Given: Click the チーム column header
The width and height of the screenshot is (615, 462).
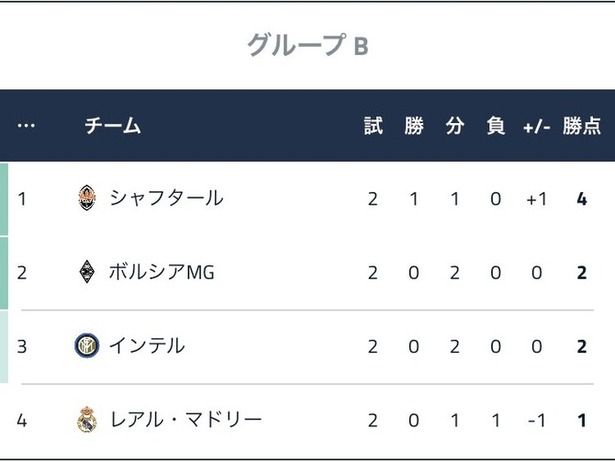Looking at the screenshot, I should 113,126.
